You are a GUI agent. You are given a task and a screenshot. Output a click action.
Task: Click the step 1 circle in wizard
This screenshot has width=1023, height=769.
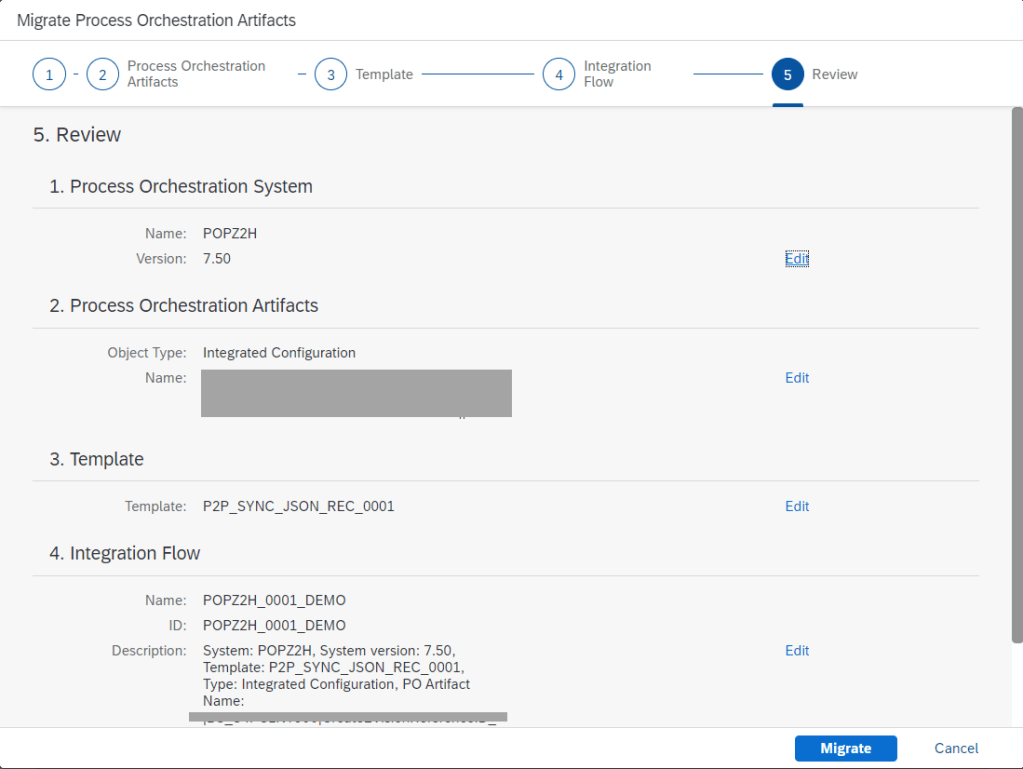click(x=49, y=75)
